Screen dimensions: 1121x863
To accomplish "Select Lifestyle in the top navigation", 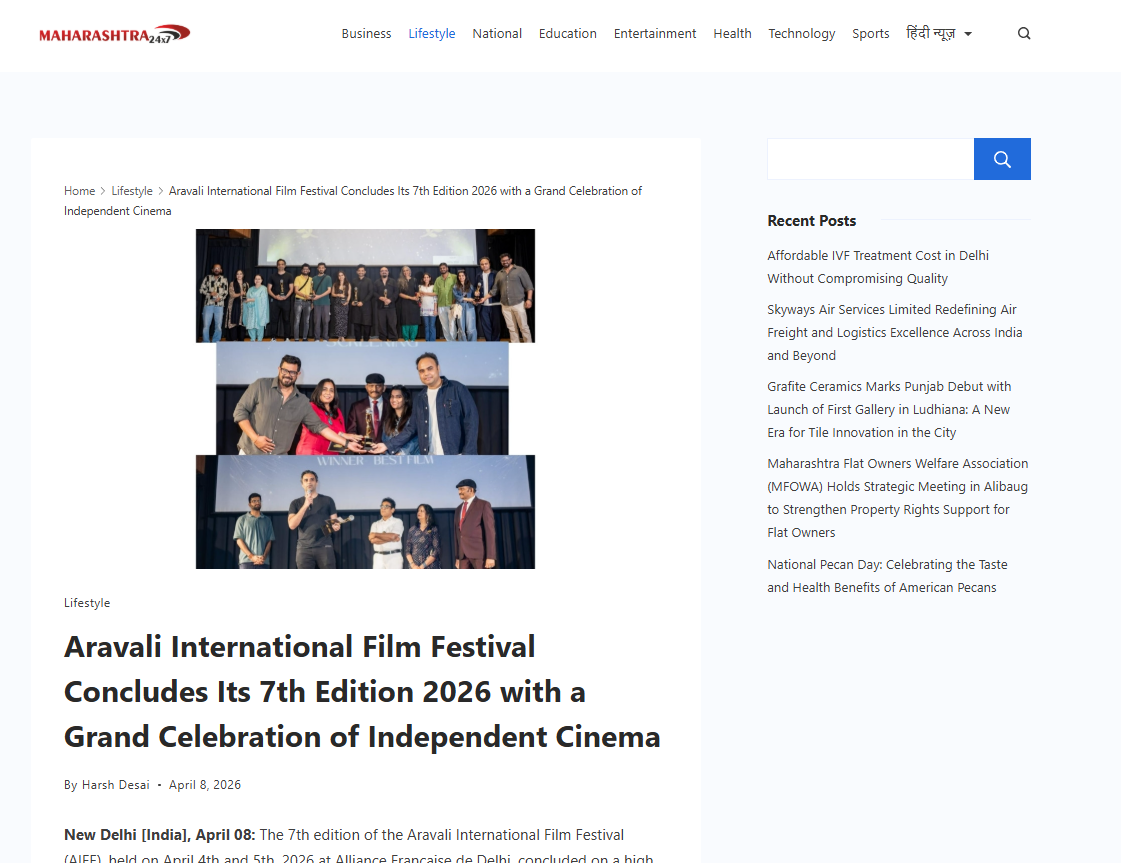I will (431, 34).
